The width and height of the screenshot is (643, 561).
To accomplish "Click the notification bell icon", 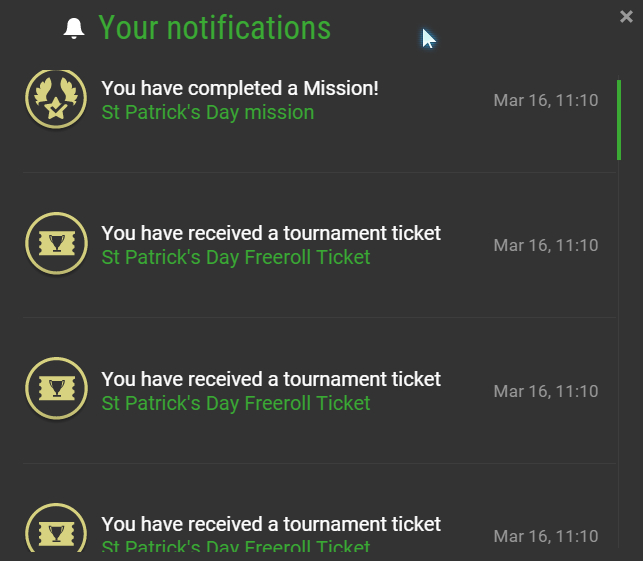I will point(74,28).
